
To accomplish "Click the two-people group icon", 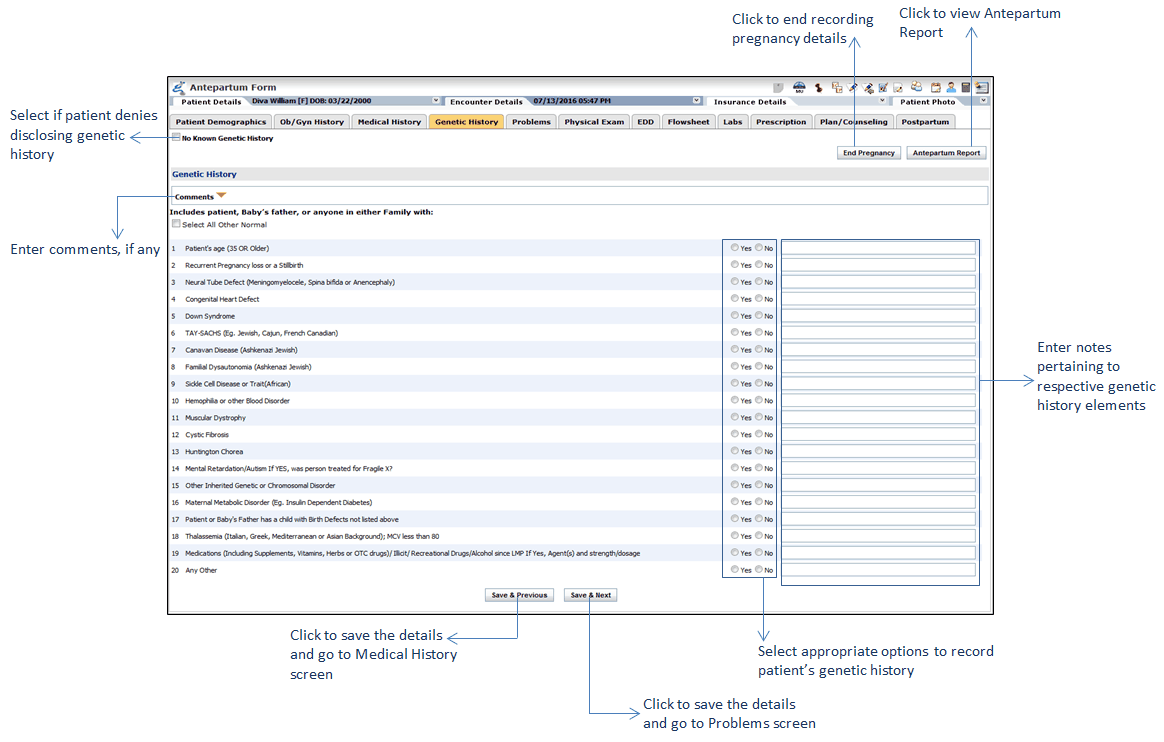I will coord(917,86).
